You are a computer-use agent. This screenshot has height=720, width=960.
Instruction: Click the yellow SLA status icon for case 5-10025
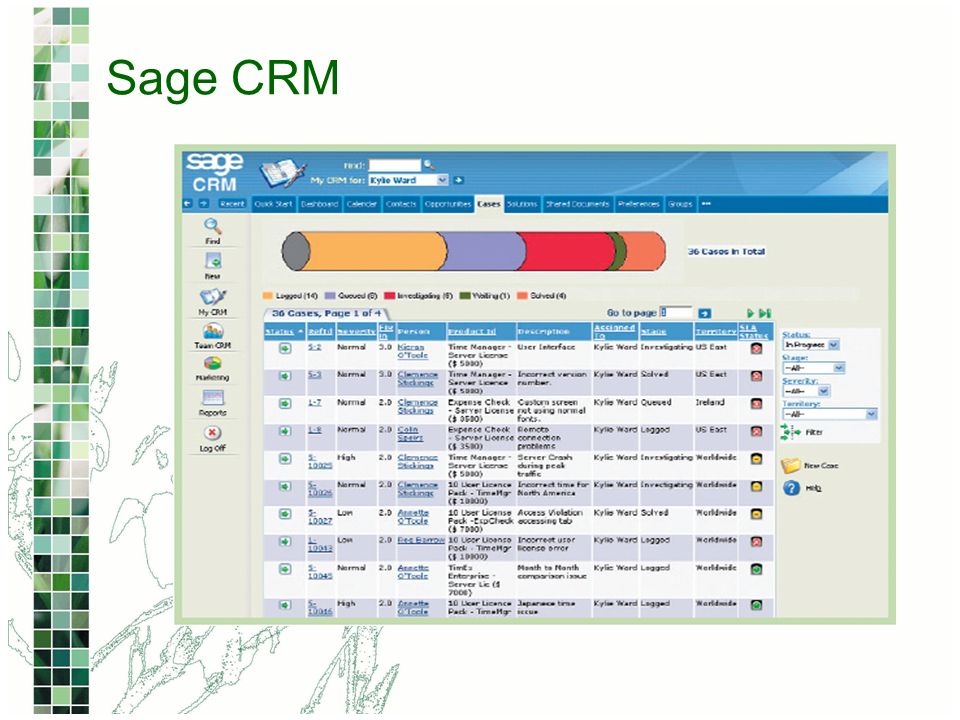756,459
